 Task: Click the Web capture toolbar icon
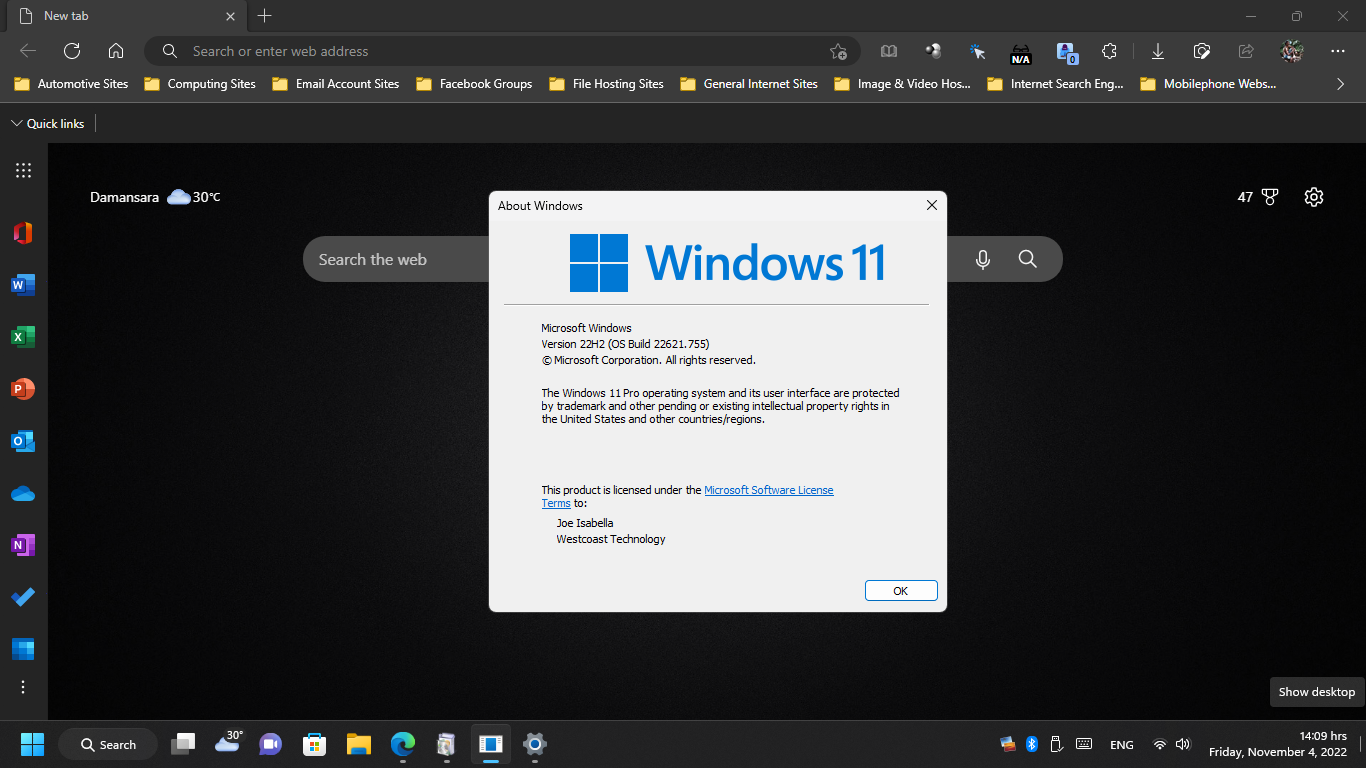pyautogui.click(x=1202, y=51)
